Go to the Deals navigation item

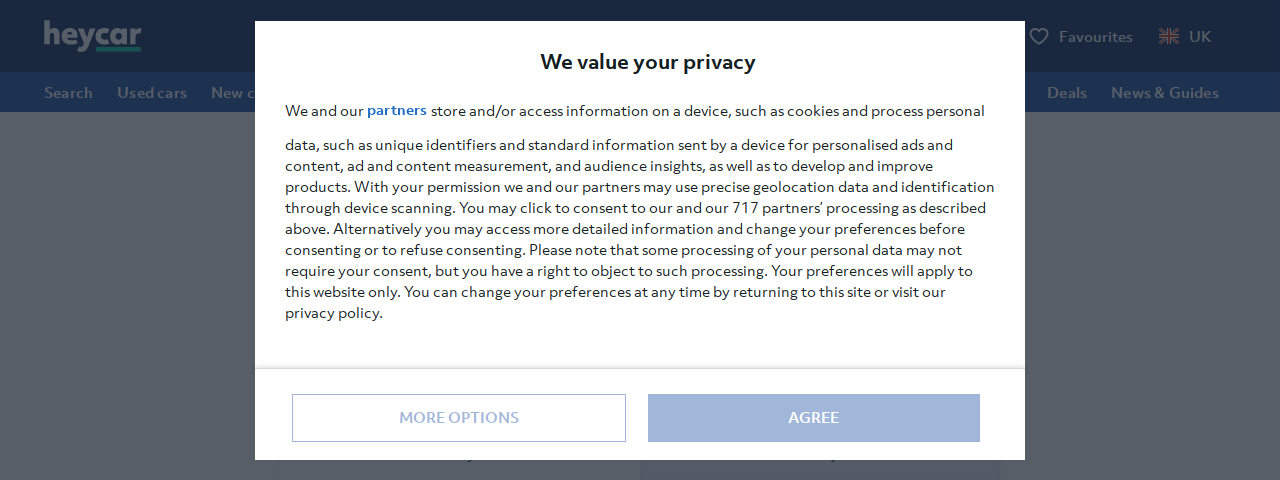[x=1066, y=93]
